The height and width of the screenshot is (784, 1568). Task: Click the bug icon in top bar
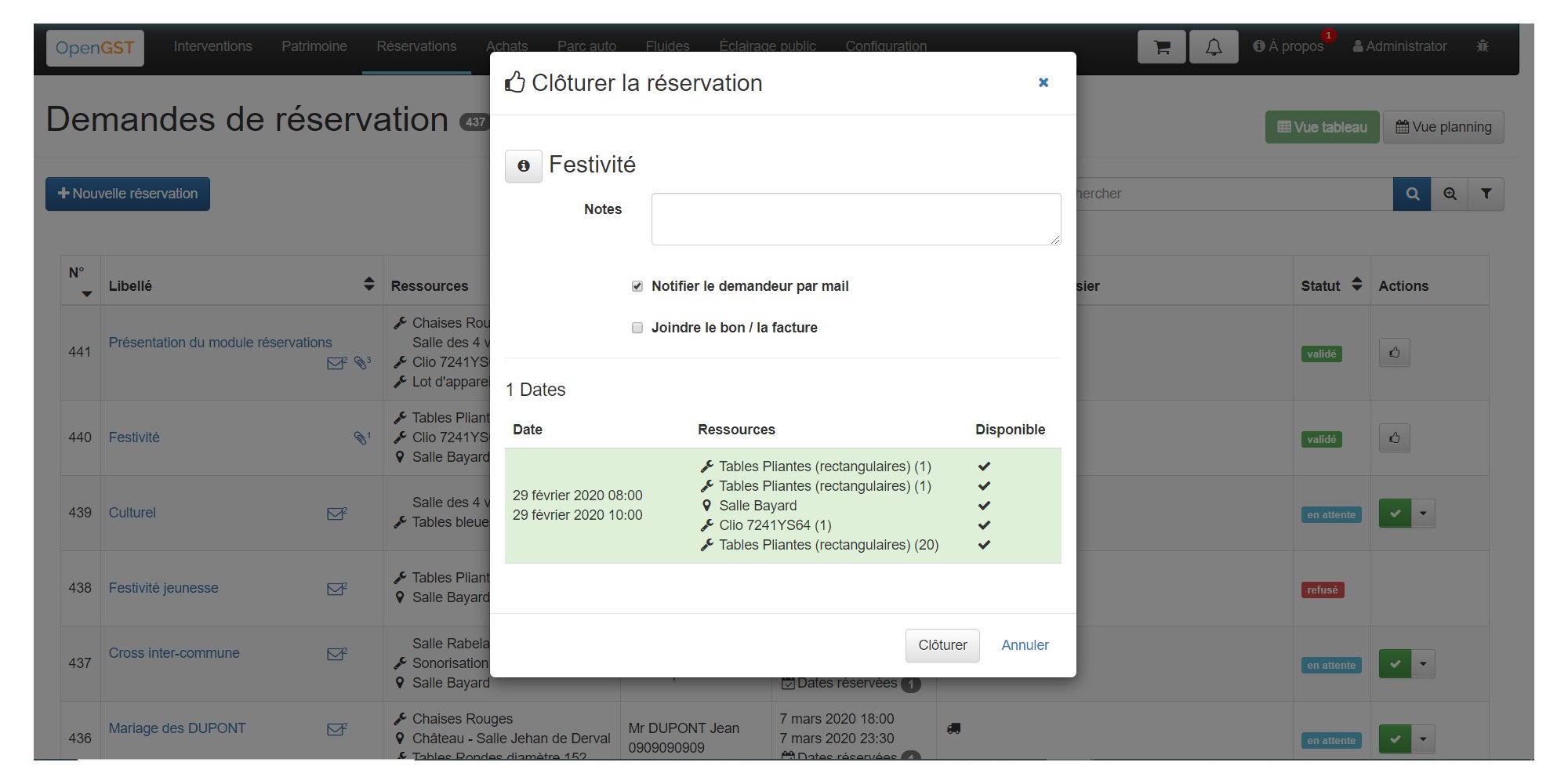(x=1482, y=46)
